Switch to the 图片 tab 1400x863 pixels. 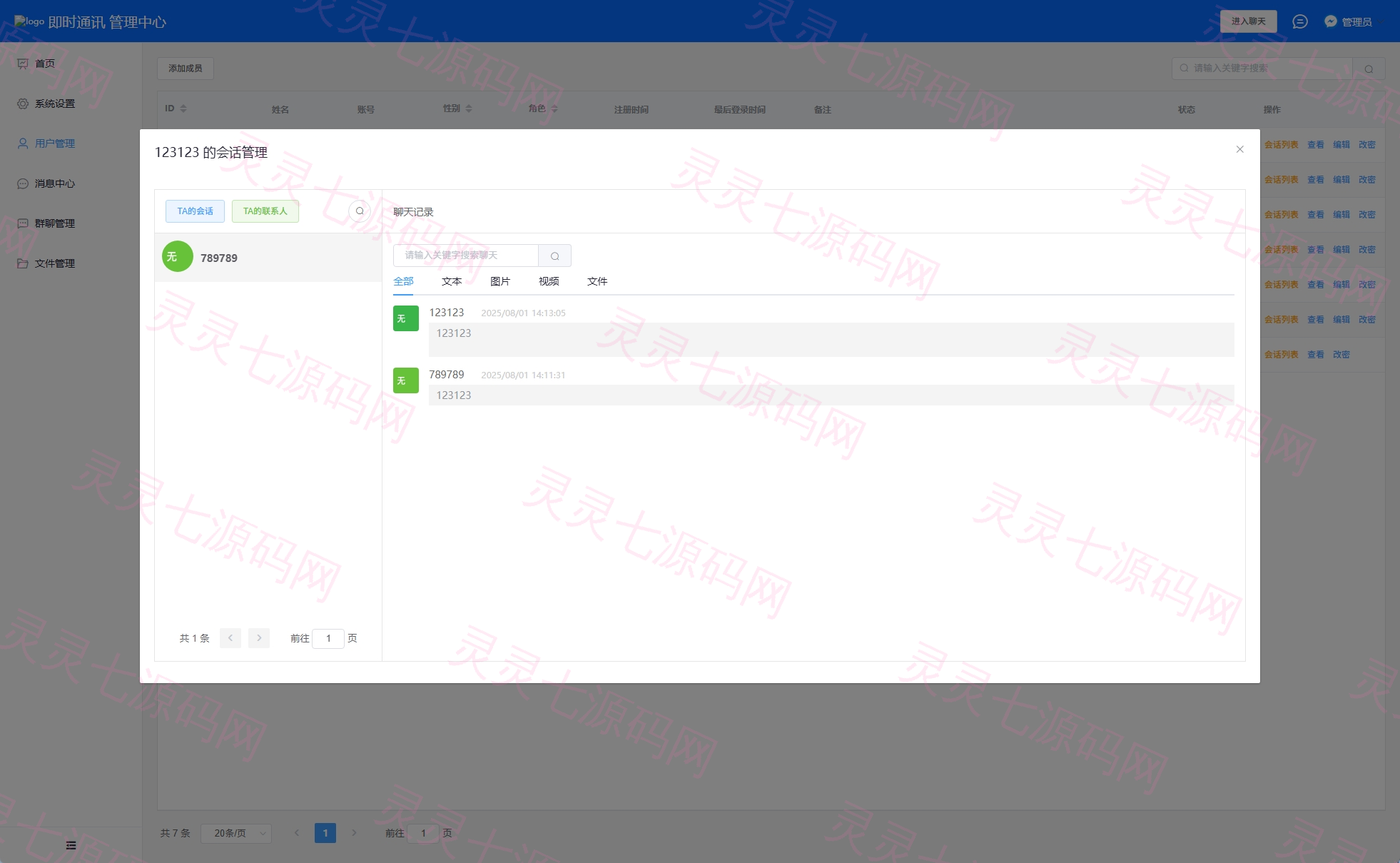pos(500,281)
